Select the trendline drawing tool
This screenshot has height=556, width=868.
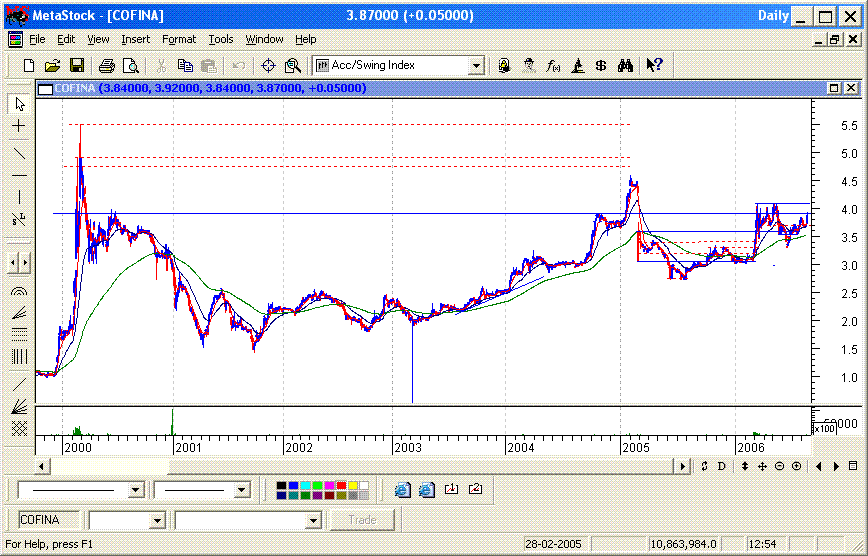point(18,153)
